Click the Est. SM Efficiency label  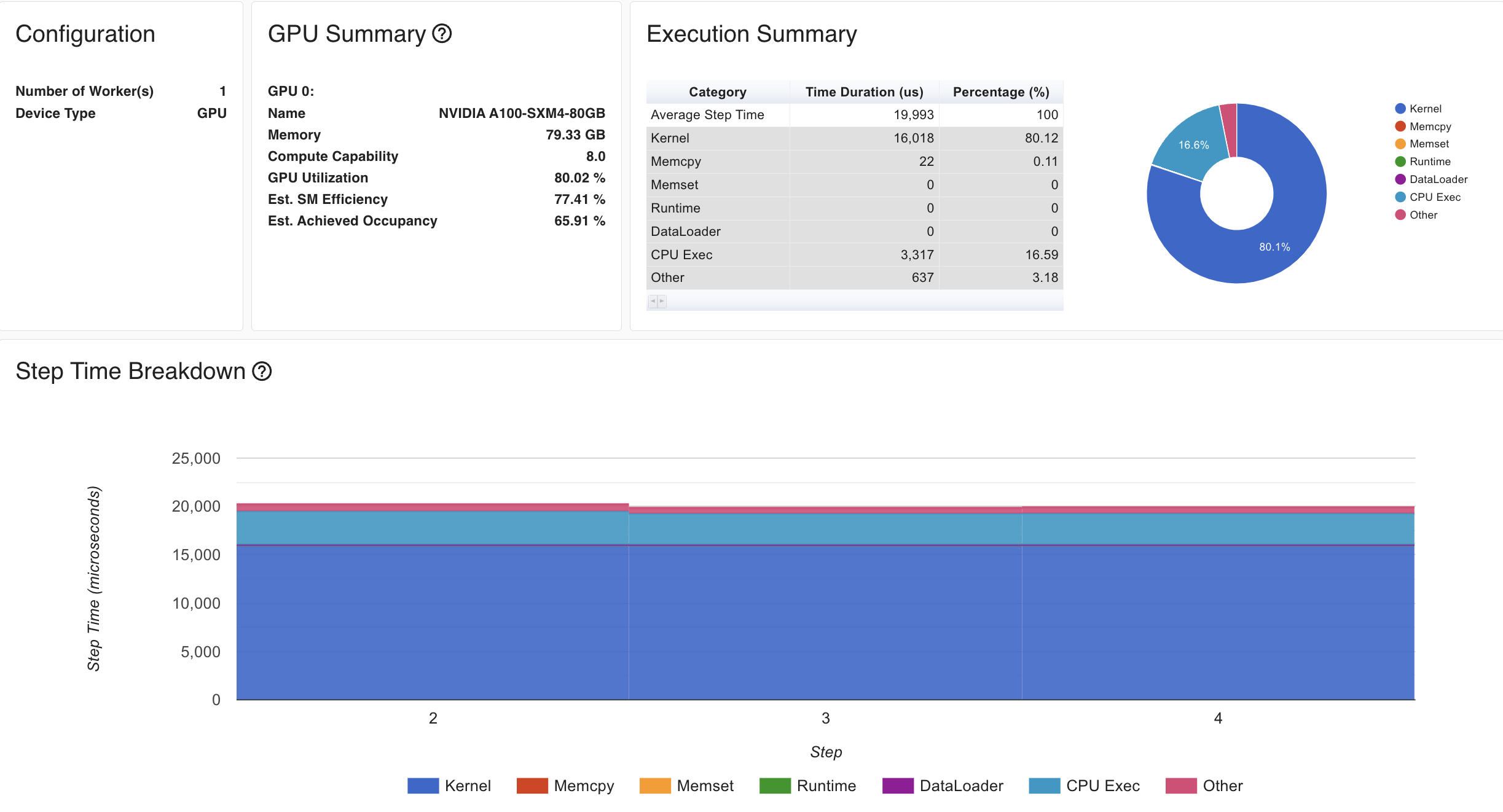pos(328,199)
